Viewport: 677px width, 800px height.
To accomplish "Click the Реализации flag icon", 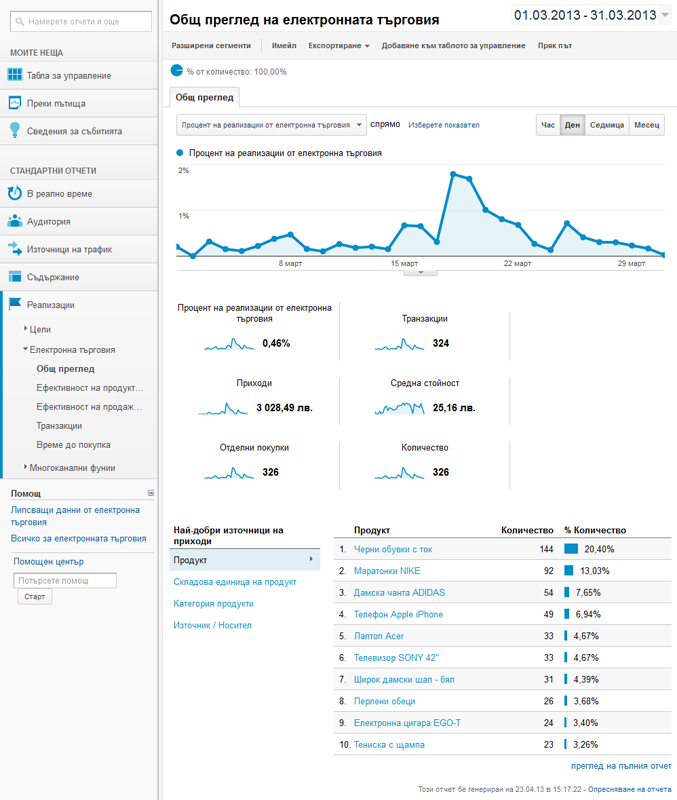I will (x=15, y=305).
